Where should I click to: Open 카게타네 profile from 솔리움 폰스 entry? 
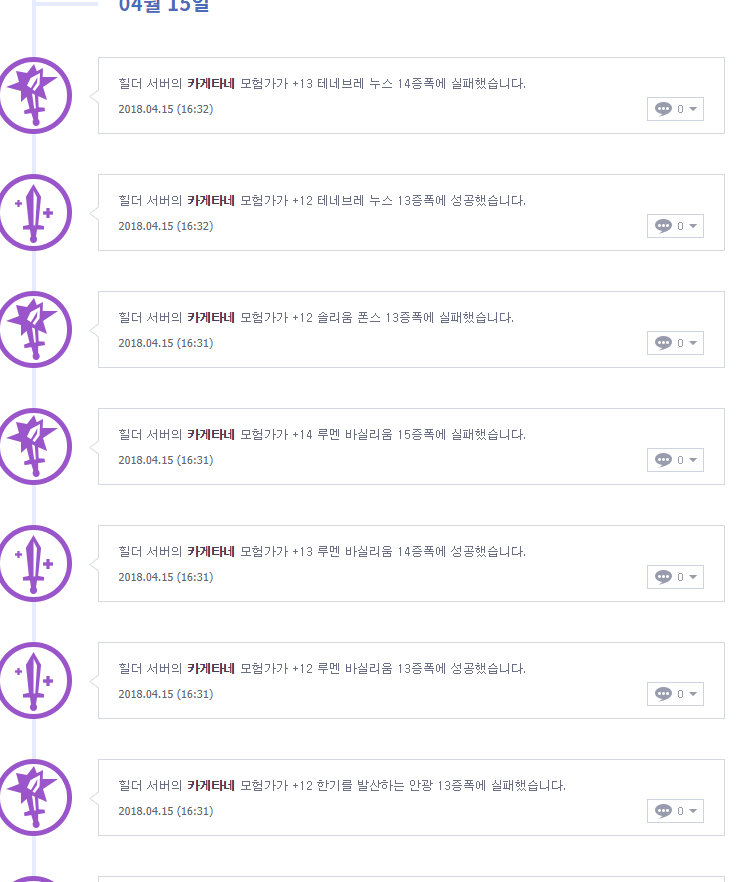[210, 318]
